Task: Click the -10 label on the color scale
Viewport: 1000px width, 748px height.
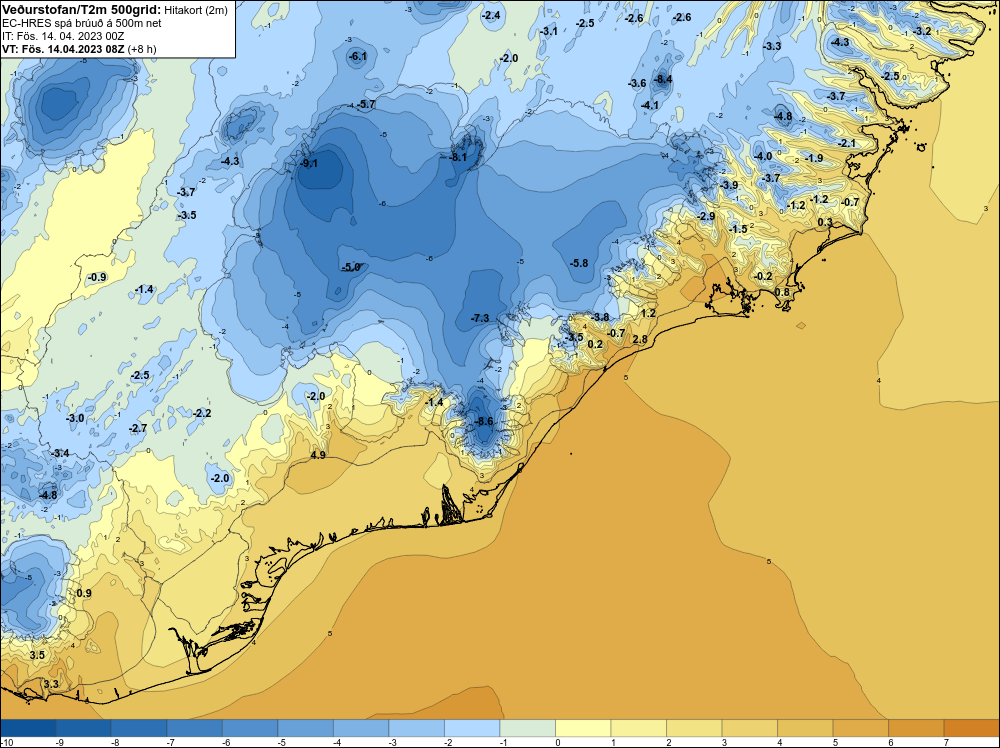Action: pyautogui.click(x=5, y=742)
